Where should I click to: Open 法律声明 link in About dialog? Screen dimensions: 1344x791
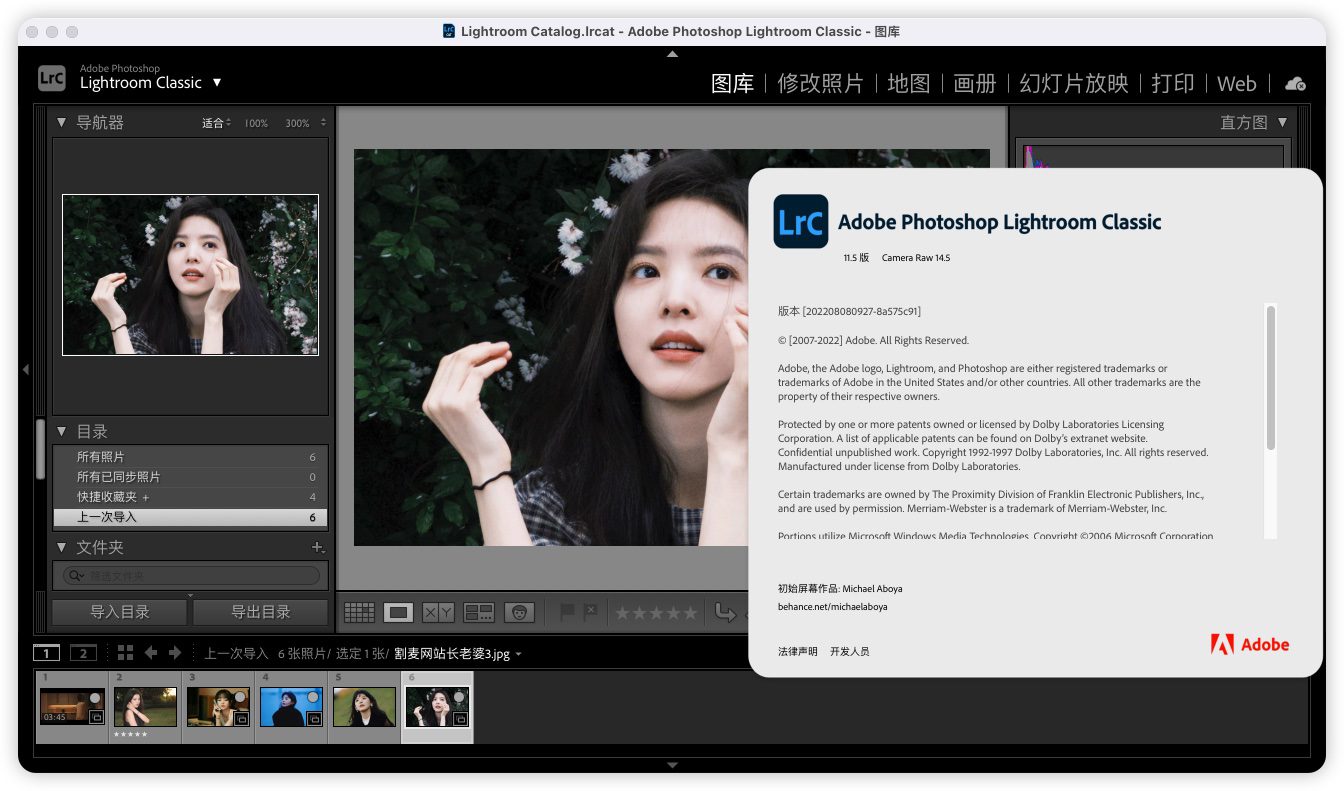point(797,651)
